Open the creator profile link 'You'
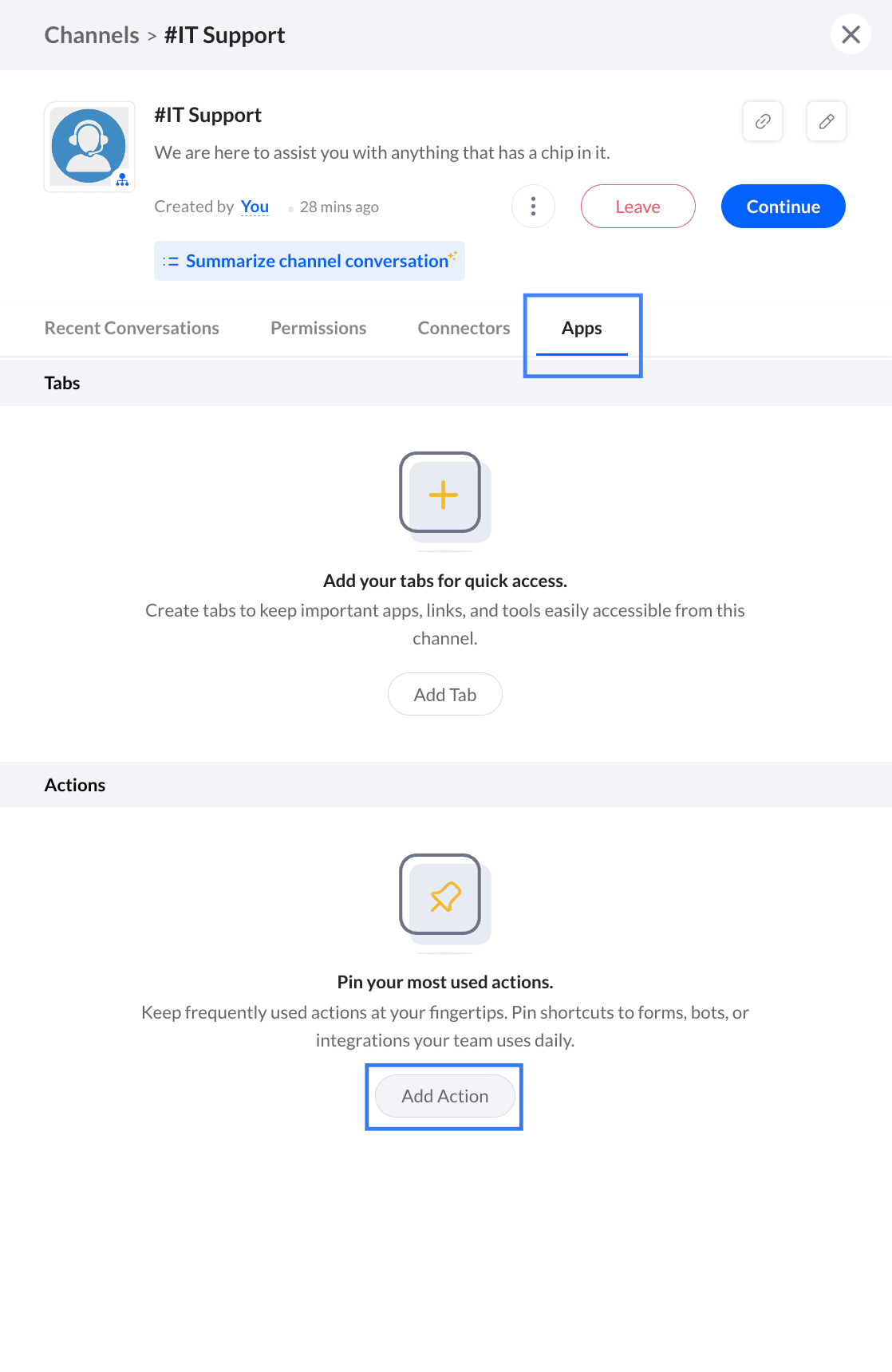The height and width of the screenshot is (1372, 892). tap(255, 207)
